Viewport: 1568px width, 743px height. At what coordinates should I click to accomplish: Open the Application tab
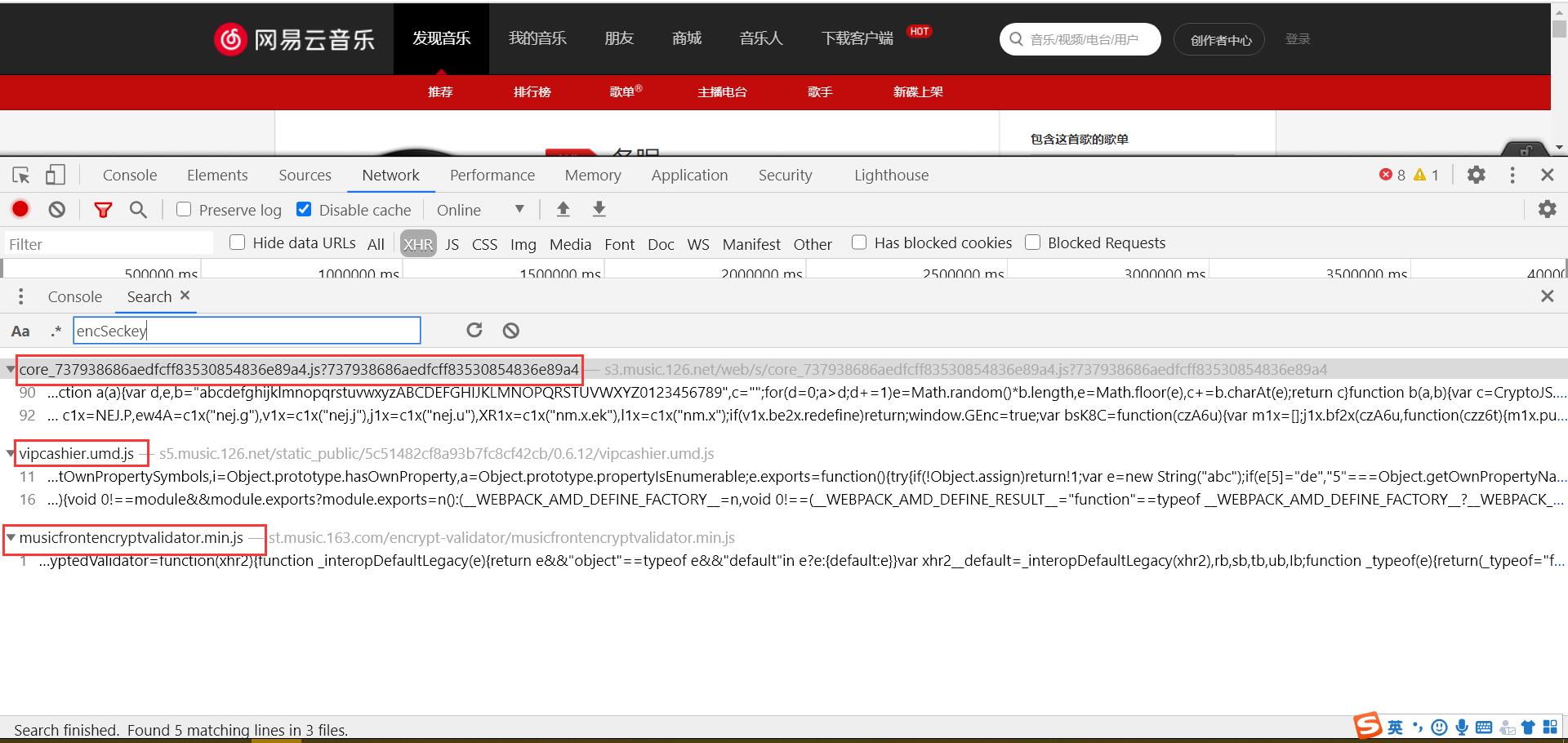(x=689, y=175)
